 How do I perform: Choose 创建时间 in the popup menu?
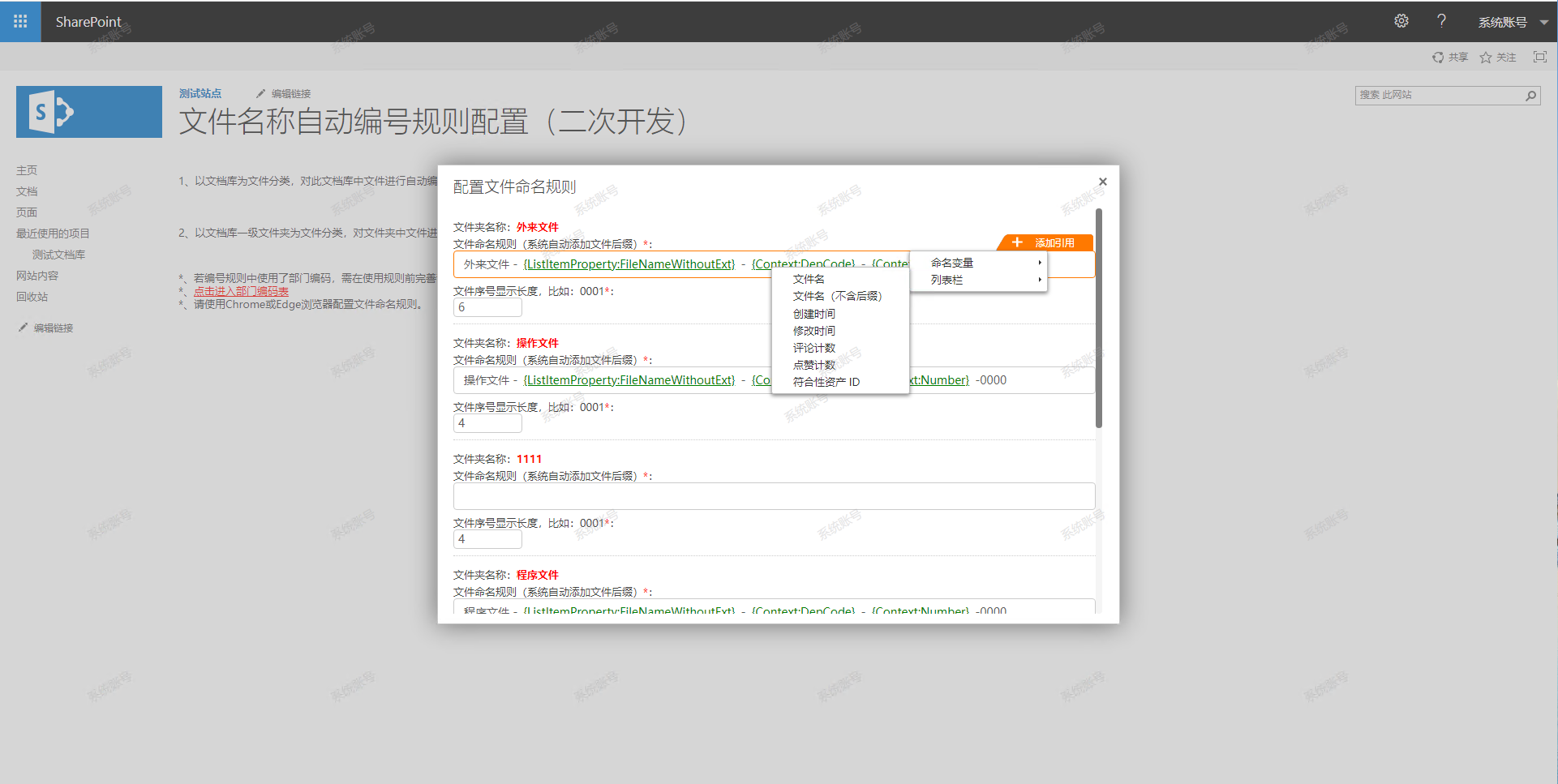pos(813,314)
